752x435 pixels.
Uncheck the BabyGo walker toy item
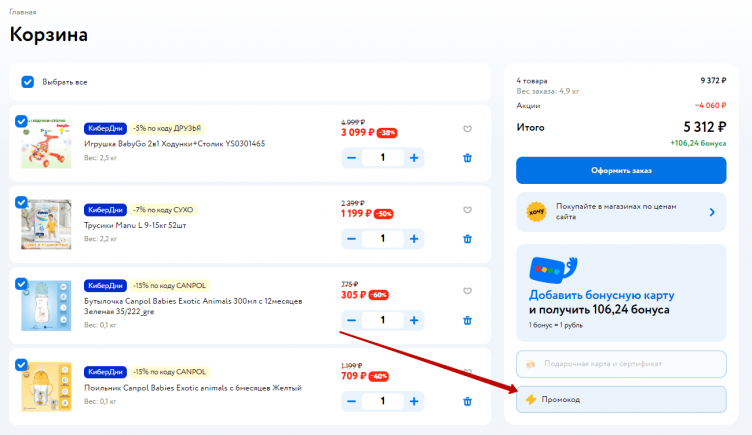22,121
